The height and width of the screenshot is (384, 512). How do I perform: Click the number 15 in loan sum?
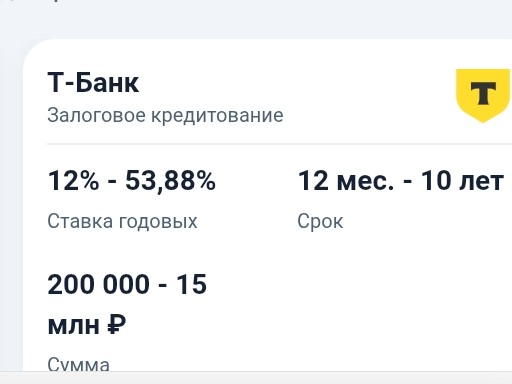point(191,284)
